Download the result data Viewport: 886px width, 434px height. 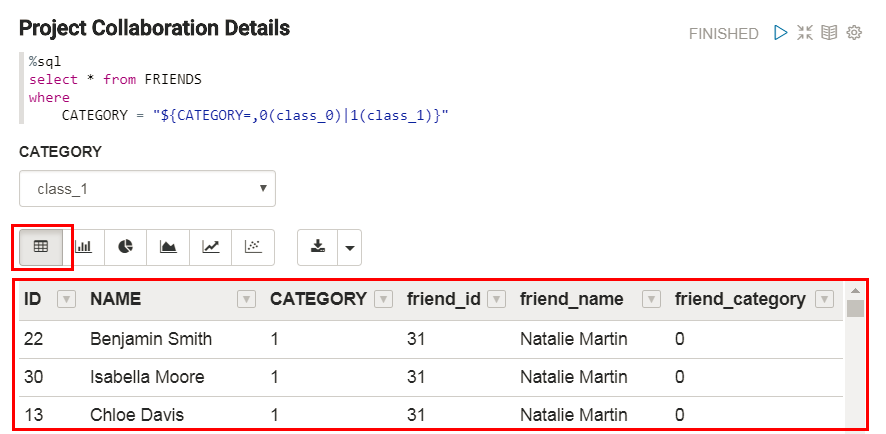point(318,246)
